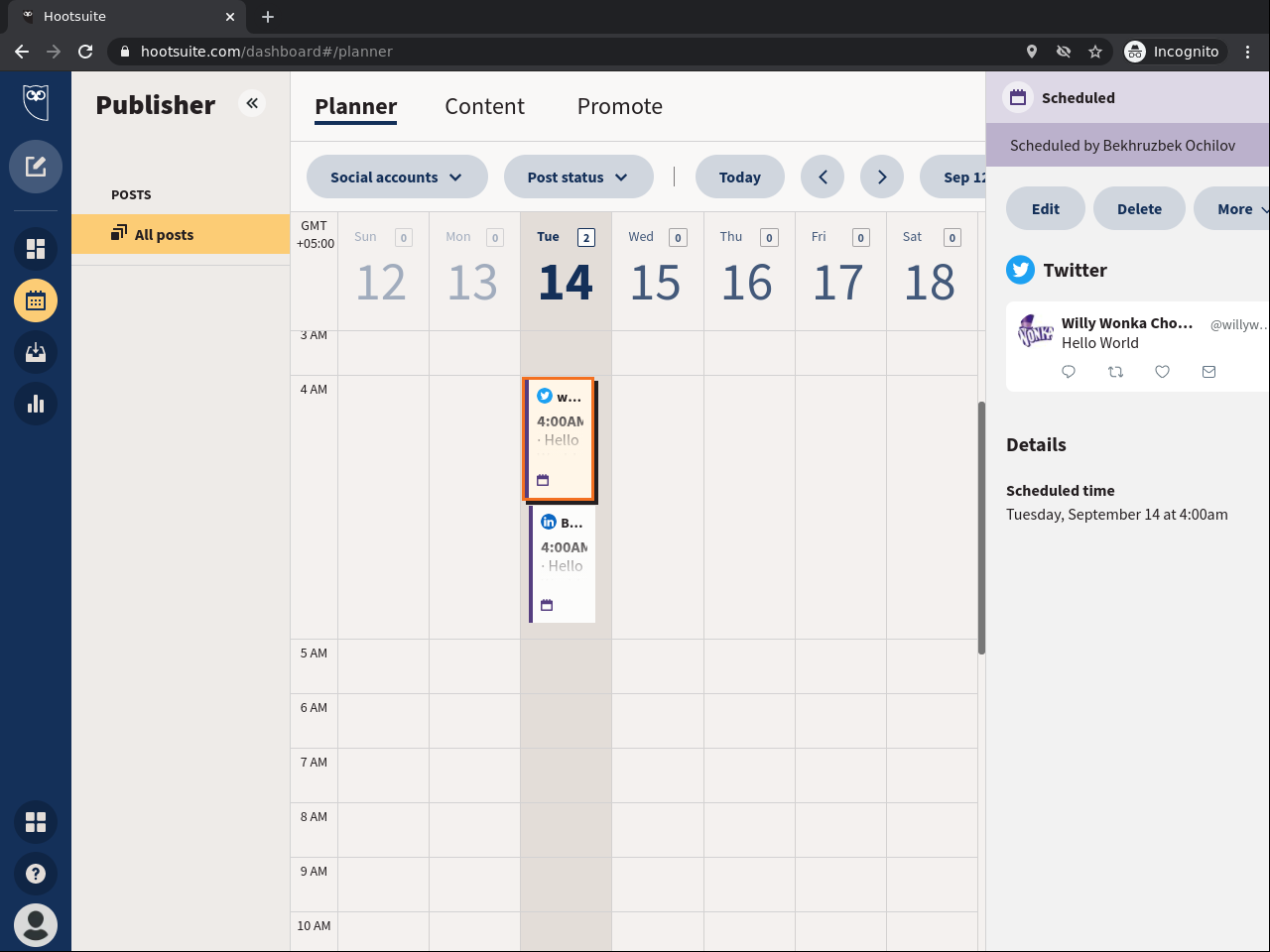
Task: Click the GMT +05:00 timezone label
Action: (315, 235)
